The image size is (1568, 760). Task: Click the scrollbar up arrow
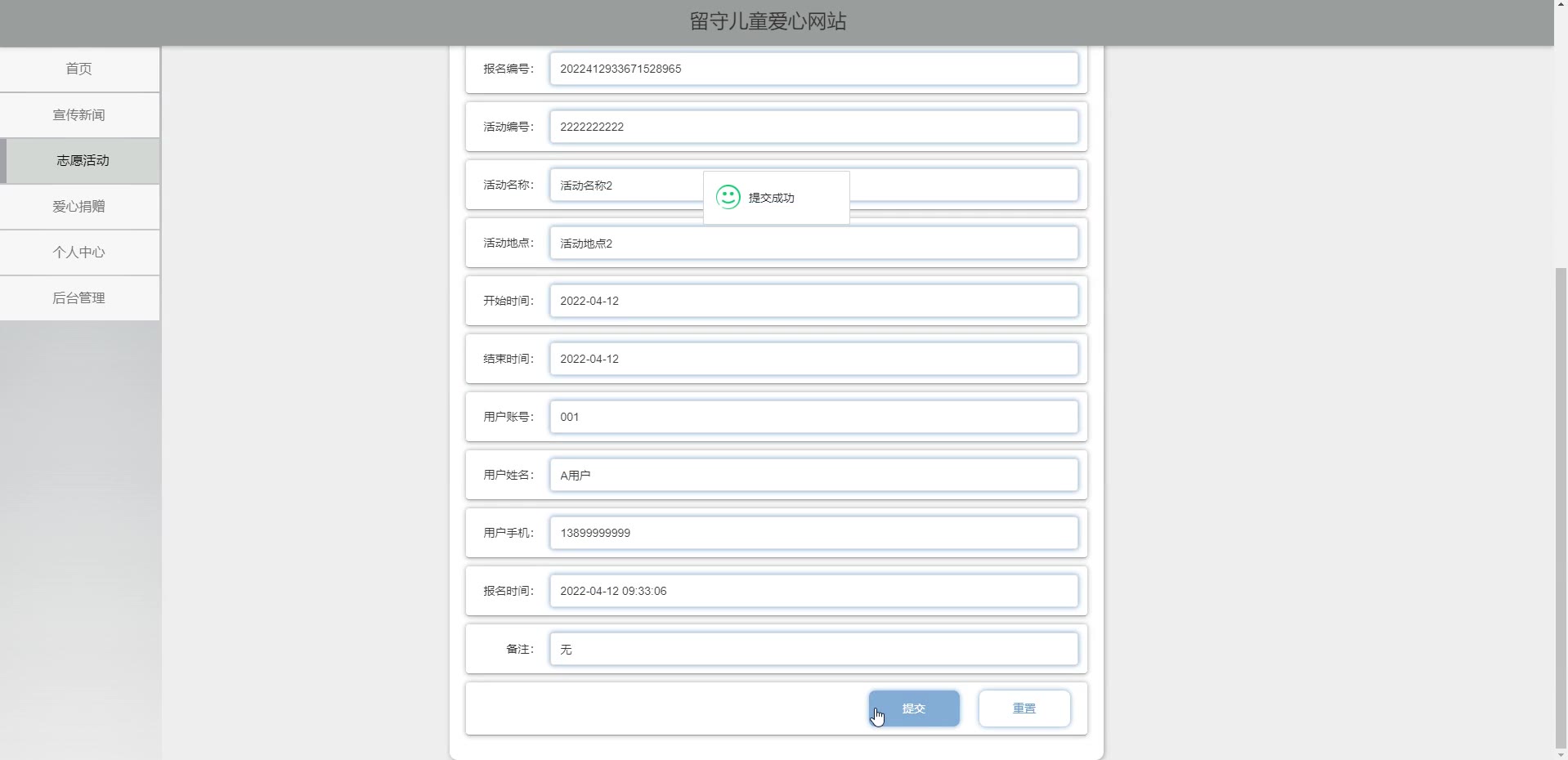(1561, 6)
